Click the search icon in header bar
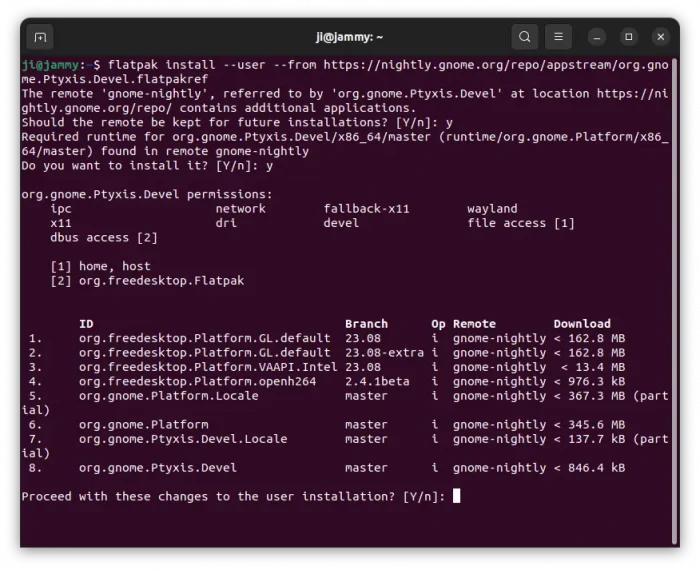 (x=525, y=37)
